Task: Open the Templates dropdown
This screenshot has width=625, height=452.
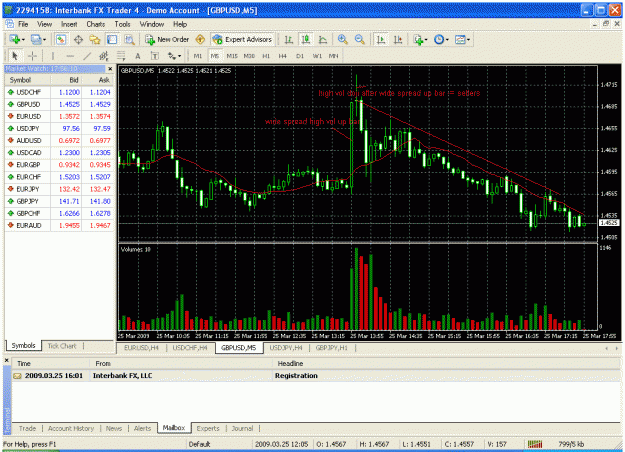Action: (x=462, y=39)
